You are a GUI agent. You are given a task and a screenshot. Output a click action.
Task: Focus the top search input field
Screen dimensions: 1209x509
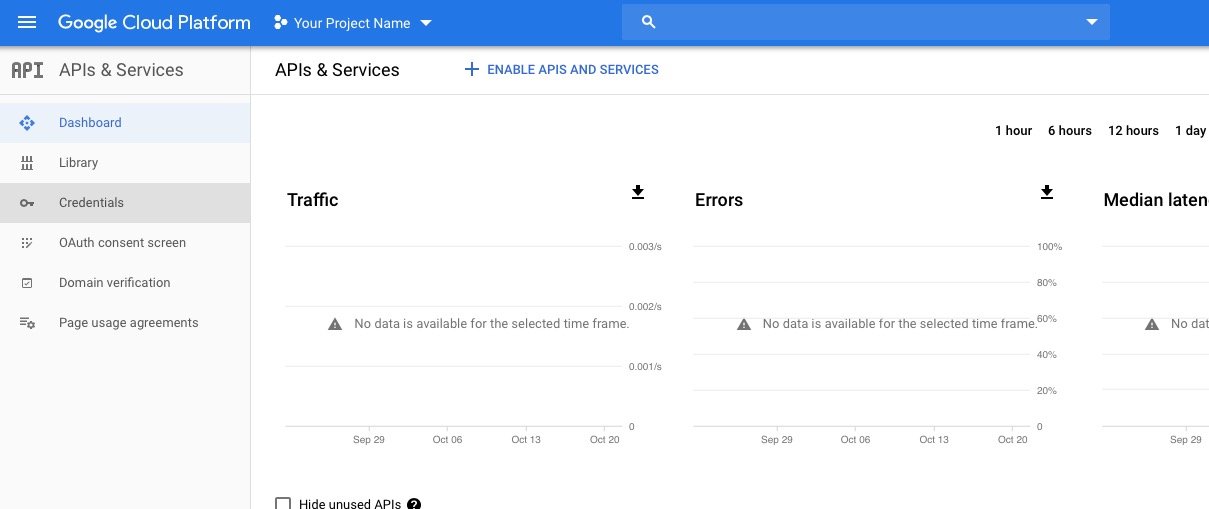(866, 22)
